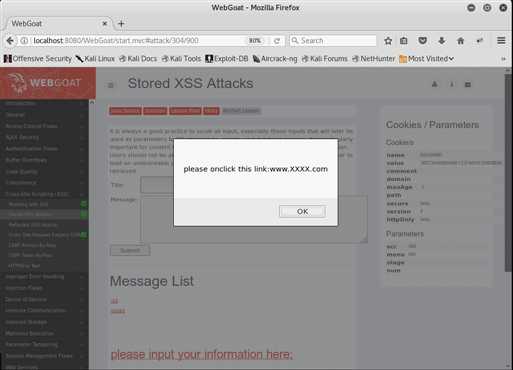Open the 'aa' message in Message List
The height and width of the screenshot is (370, 513).
point(114,301)
